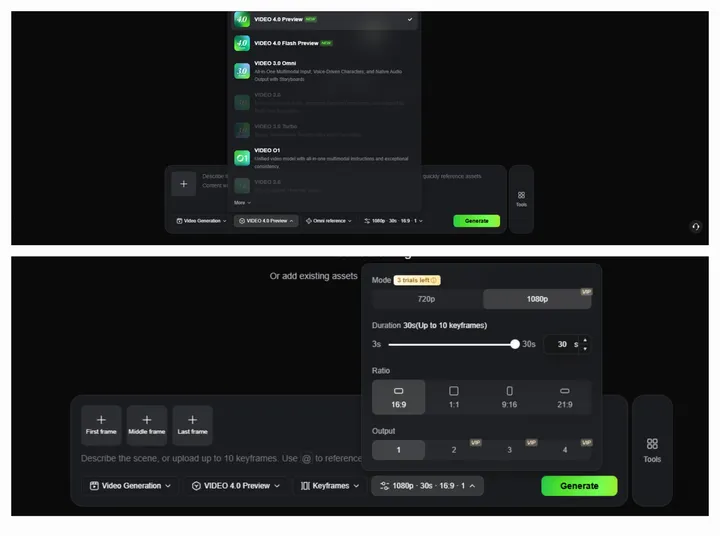Screen dimensions: 720x536
Task: Click the duration slider handle at 30s
Action: point(515,344)
